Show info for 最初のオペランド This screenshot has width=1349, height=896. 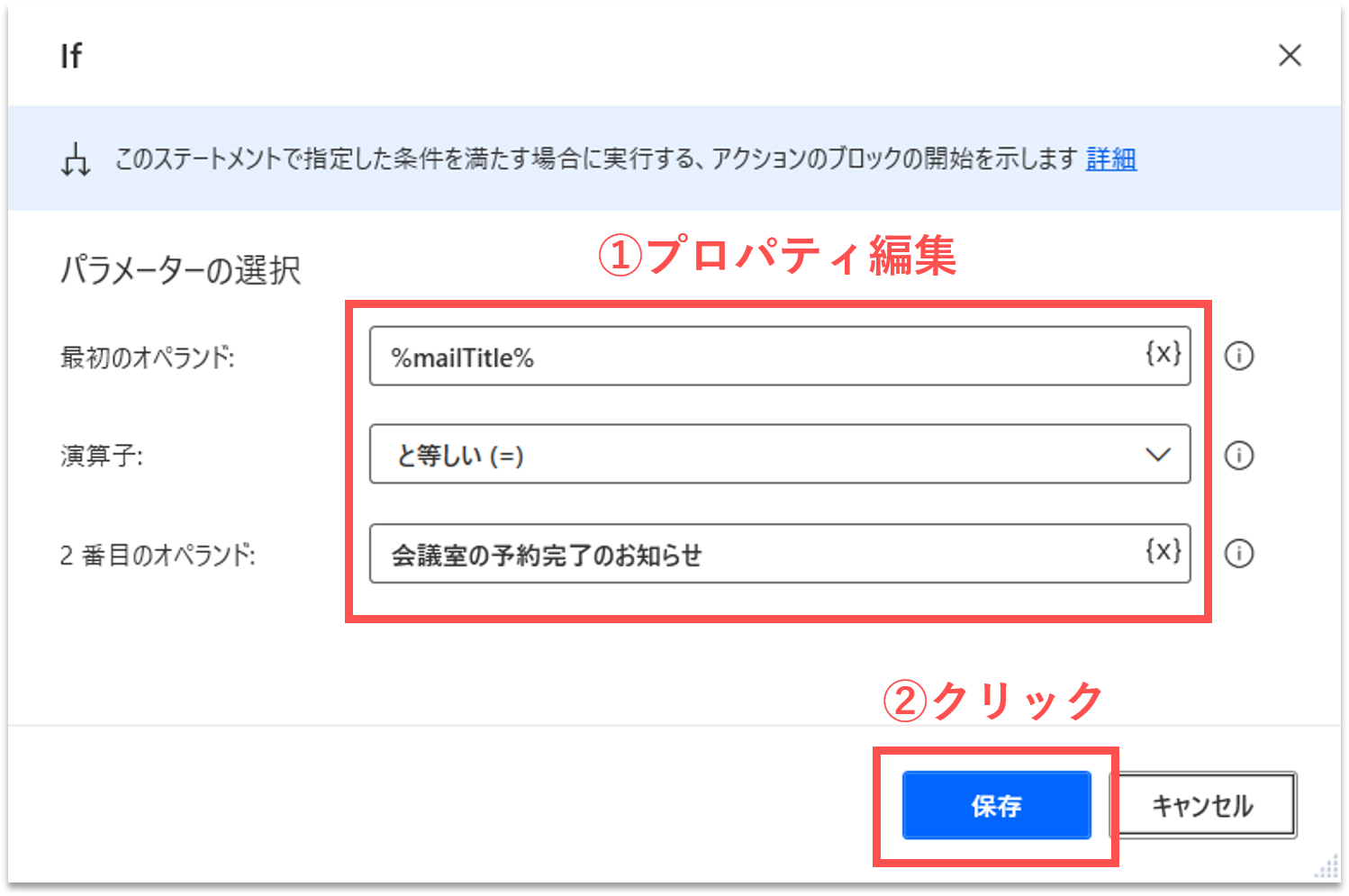[x=1239, y=357]
